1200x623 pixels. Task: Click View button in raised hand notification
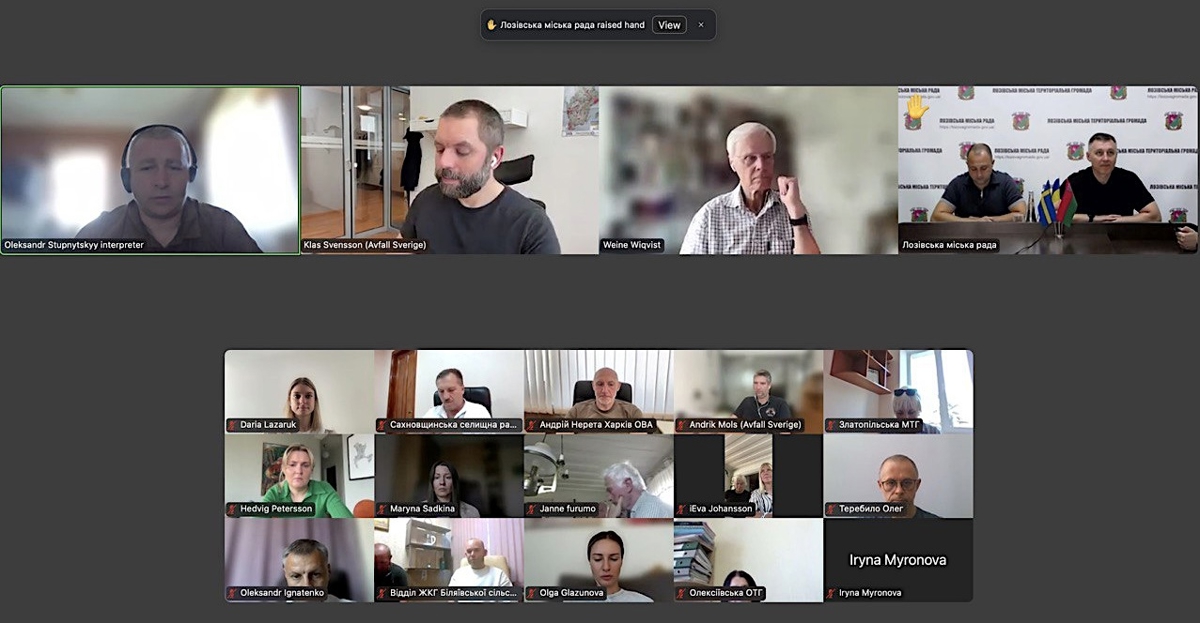(669, 25)
